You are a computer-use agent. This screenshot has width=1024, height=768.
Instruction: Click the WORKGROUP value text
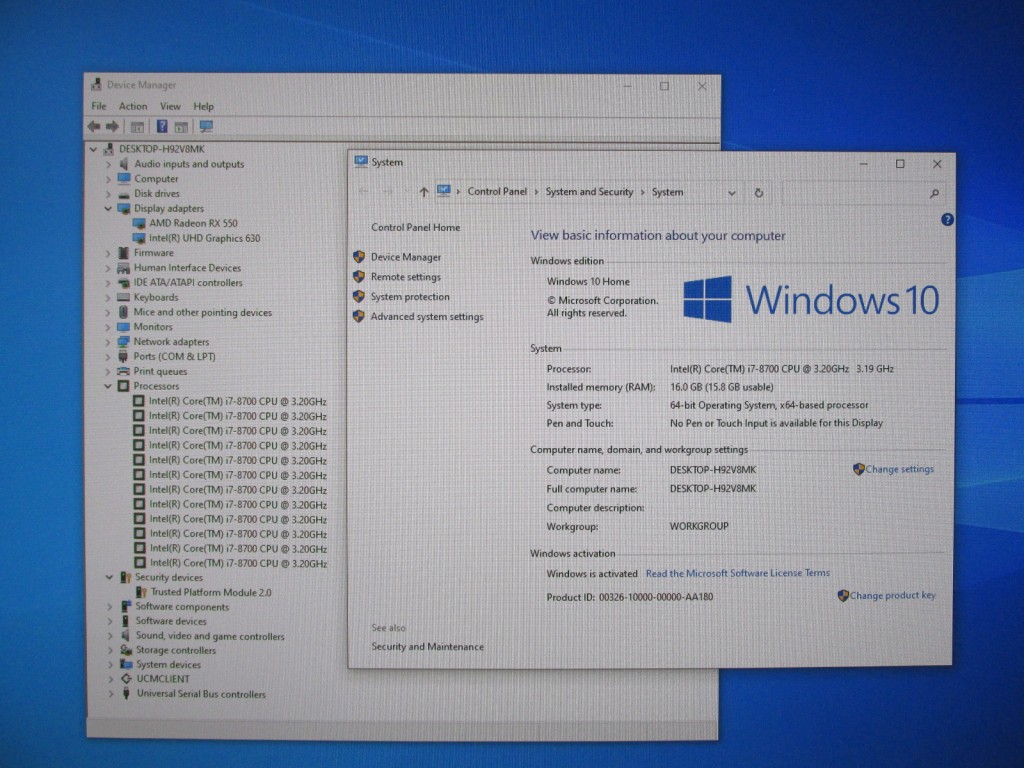699,526
